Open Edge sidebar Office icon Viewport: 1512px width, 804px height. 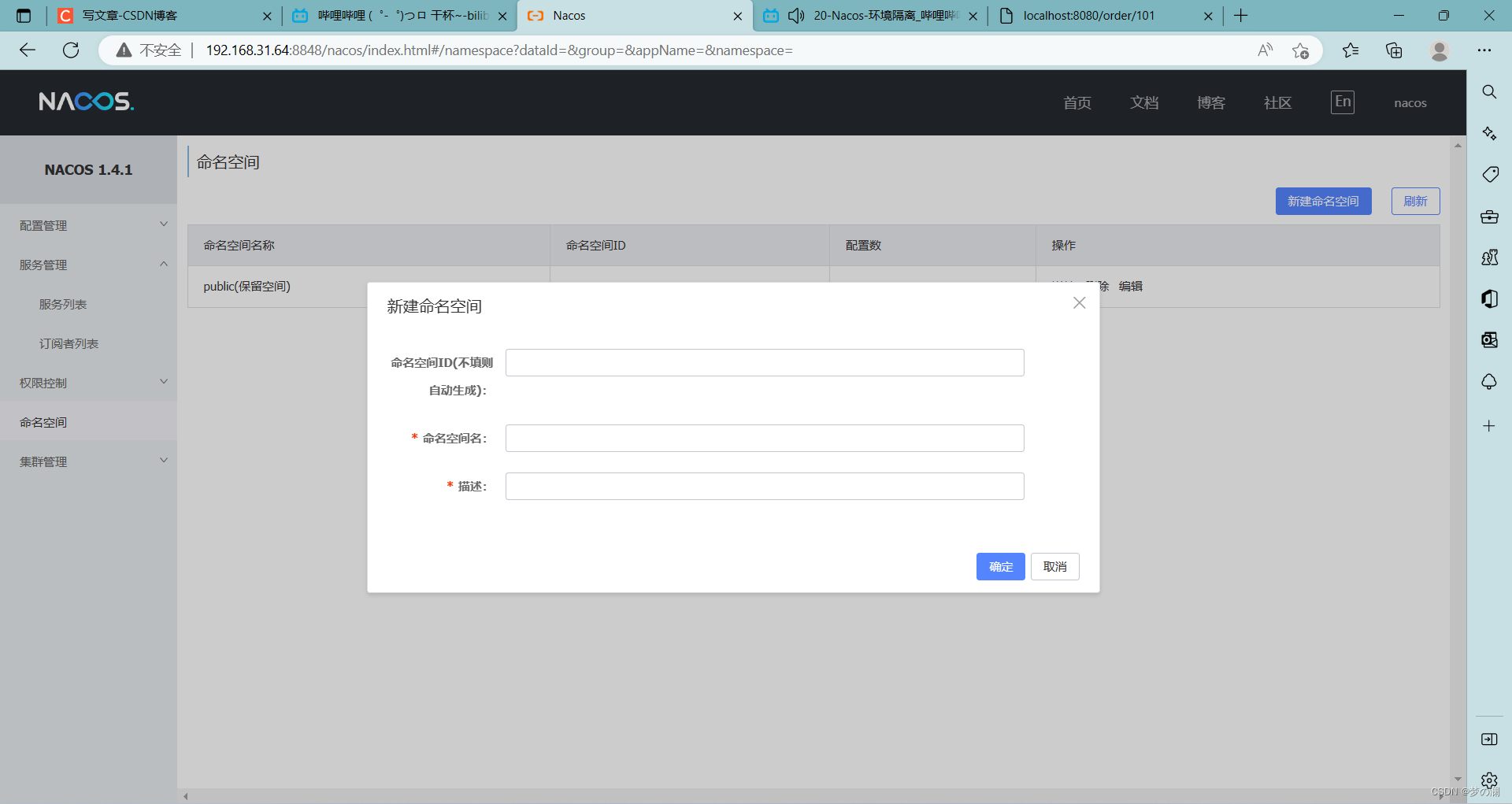(x=1489, y=298)
